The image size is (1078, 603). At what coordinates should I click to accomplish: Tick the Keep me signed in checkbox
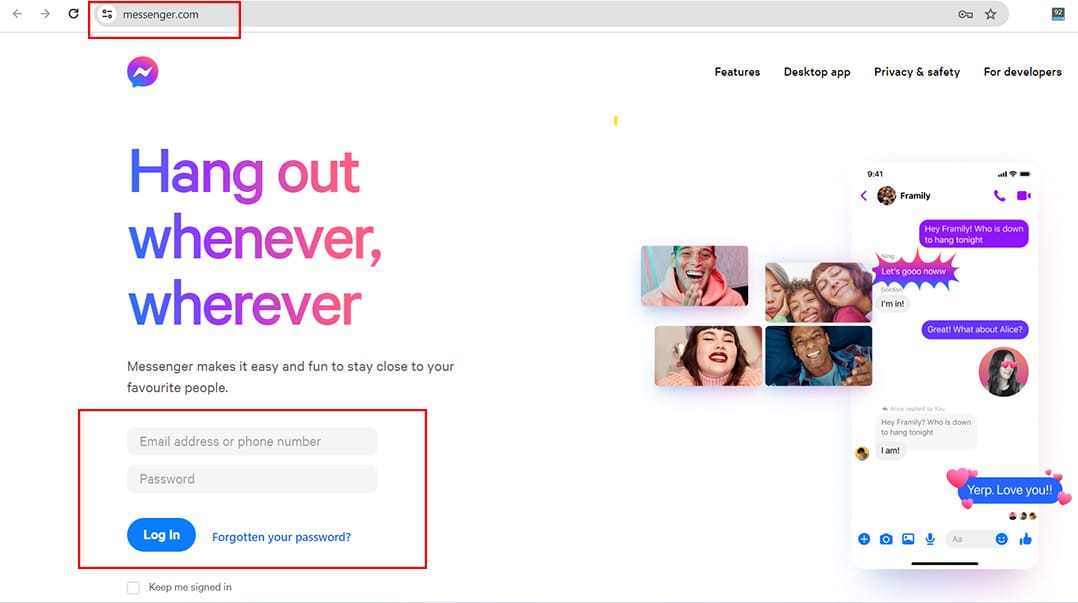[133, 588]
